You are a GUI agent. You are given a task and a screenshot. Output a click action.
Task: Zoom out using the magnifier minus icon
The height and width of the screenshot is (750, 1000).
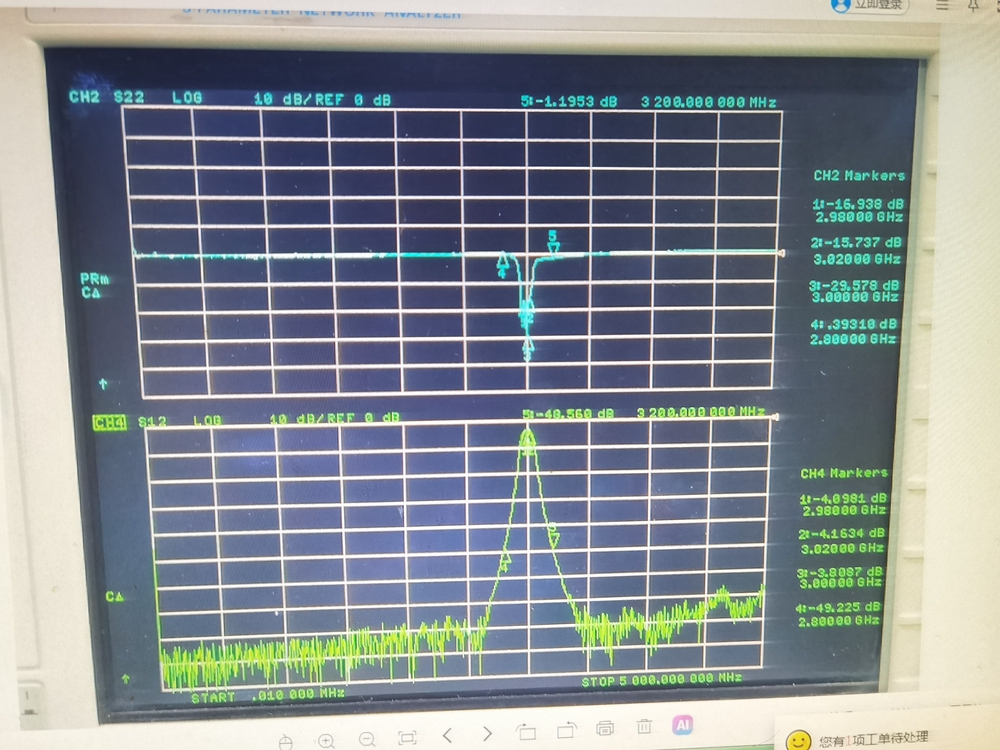[367, 739]
